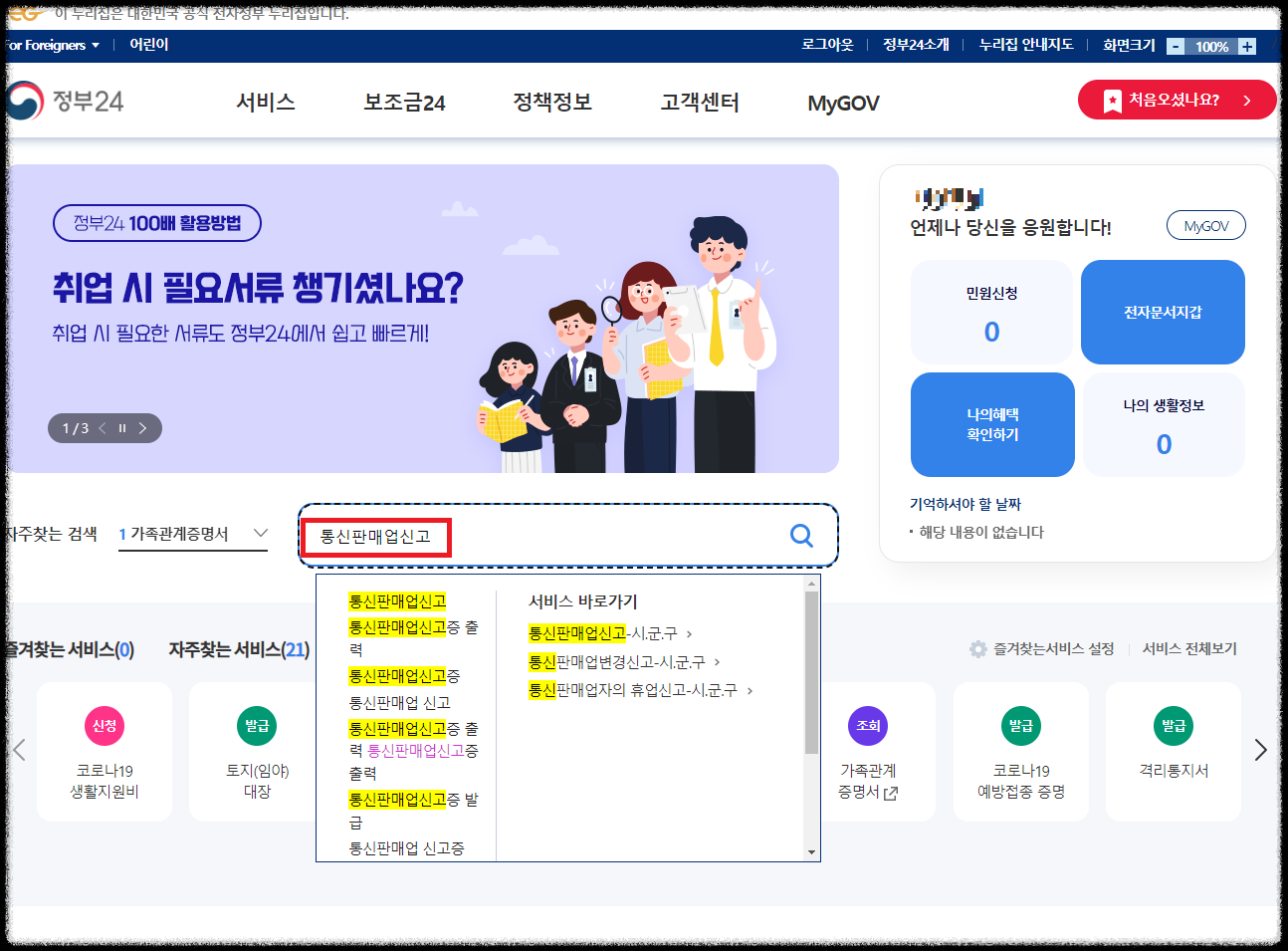The image size is (1288, 951).
Task: Click the bookmark icon in 처음오셨나요 button
Action: [x=1112, y=101]
